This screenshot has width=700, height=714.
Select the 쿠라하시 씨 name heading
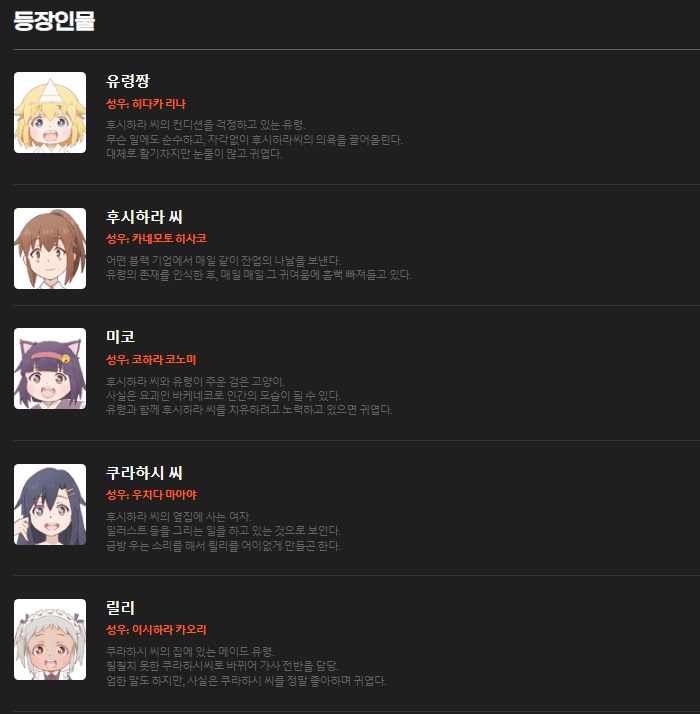pos(144,473)
